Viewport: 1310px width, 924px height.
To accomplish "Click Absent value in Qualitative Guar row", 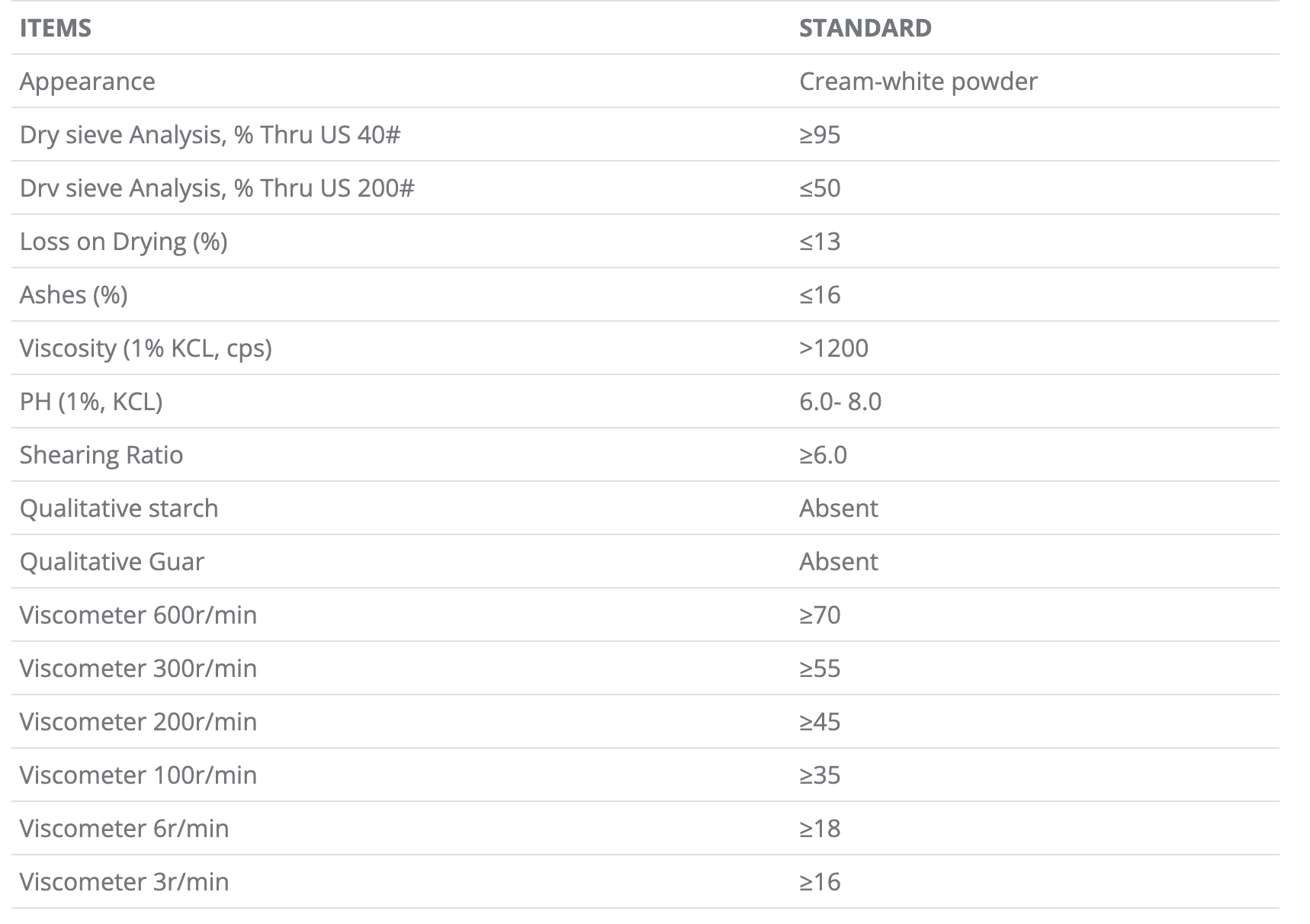I will click(x=839, y=562).
